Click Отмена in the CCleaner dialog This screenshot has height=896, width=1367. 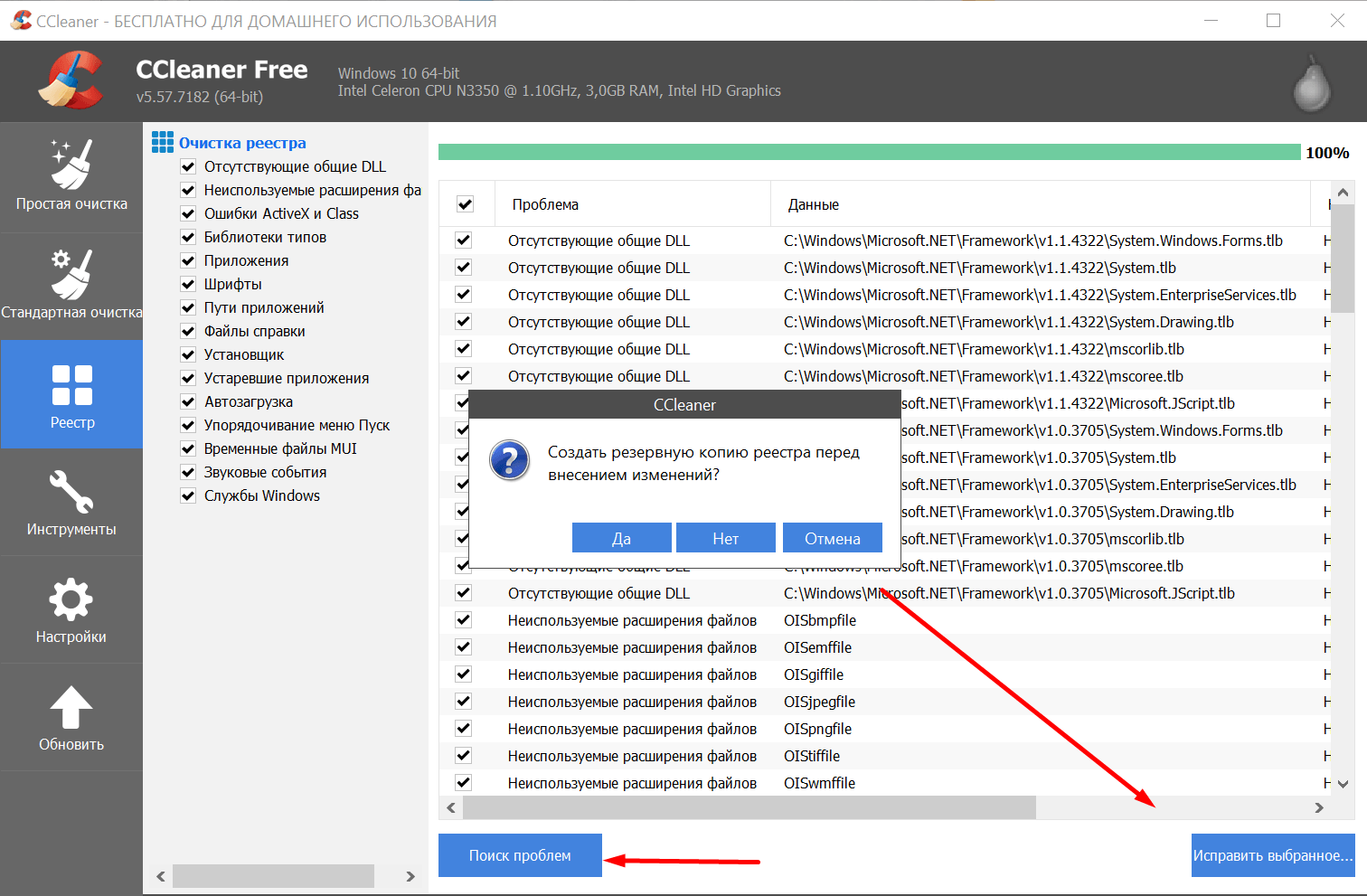tap(832, 538)
